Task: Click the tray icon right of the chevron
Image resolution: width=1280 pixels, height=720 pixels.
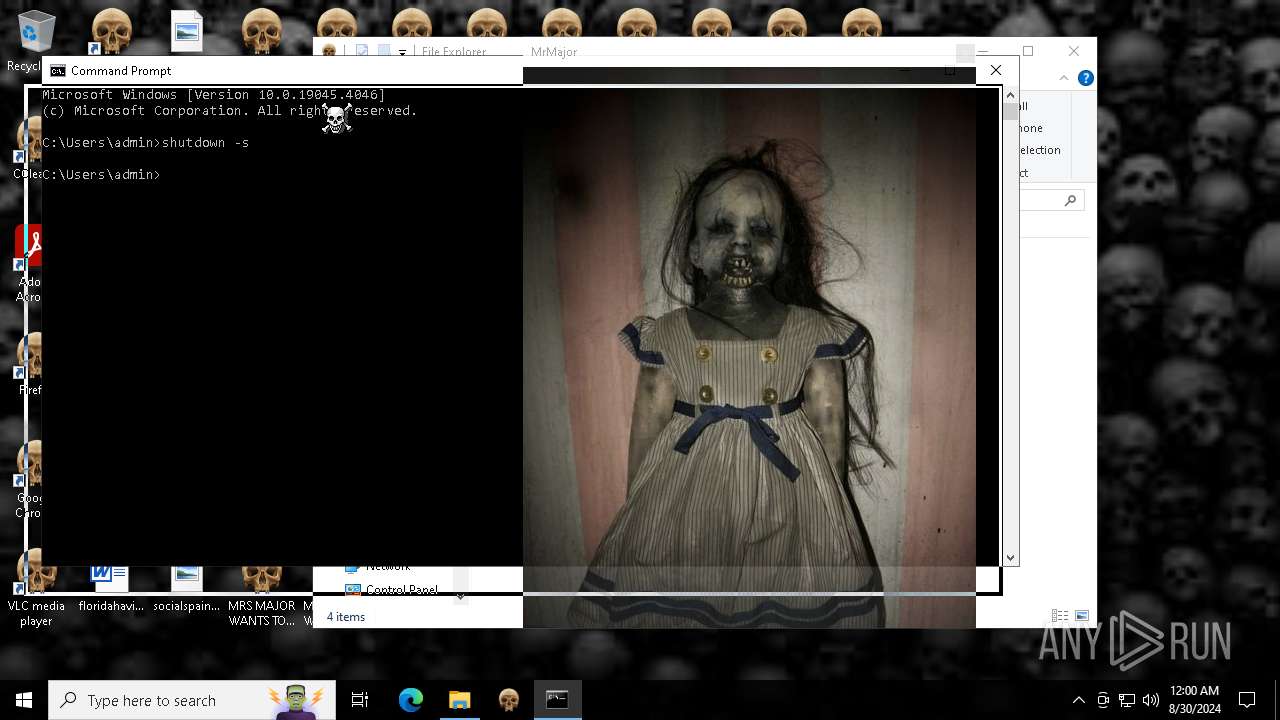Action: pos(1103,700)
